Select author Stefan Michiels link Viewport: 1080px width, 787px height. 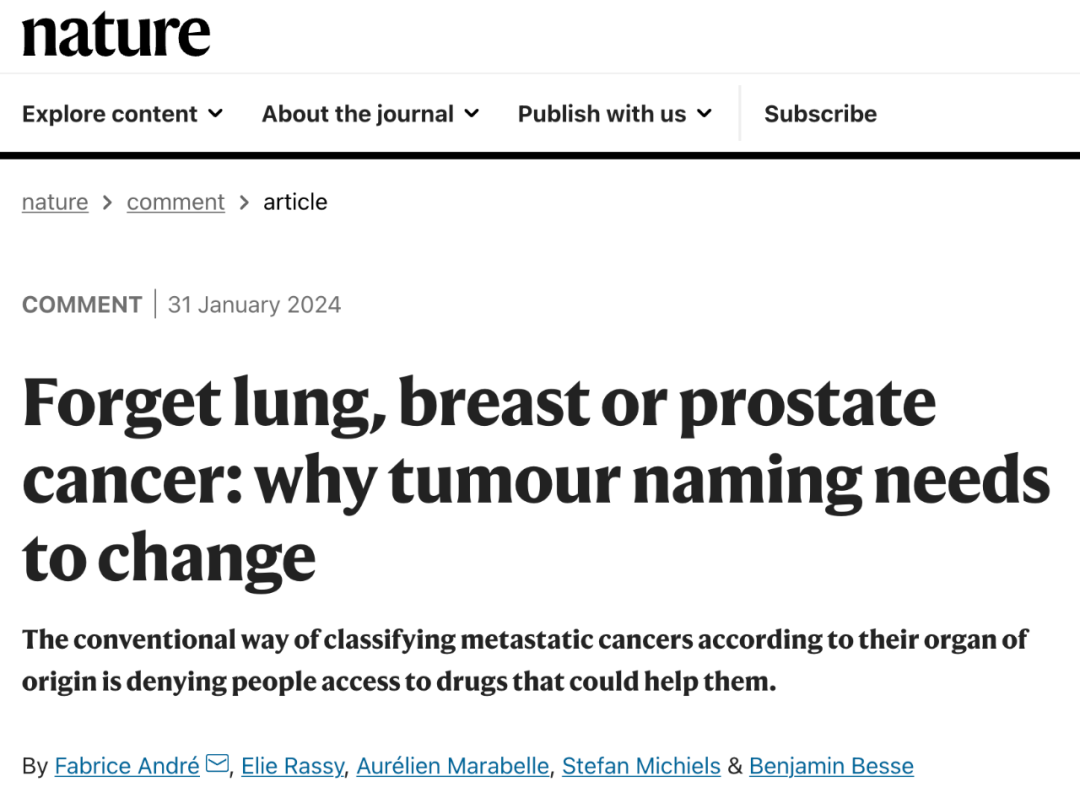click(x=641, y=766)
